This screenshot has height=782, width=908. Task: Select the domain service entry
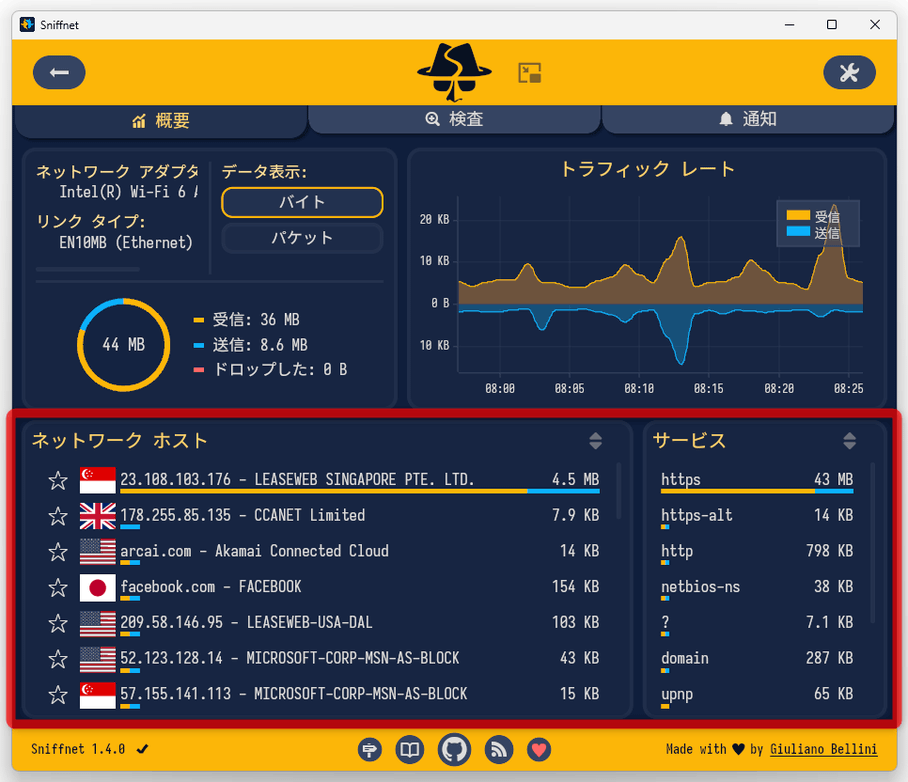click(757, 660)
